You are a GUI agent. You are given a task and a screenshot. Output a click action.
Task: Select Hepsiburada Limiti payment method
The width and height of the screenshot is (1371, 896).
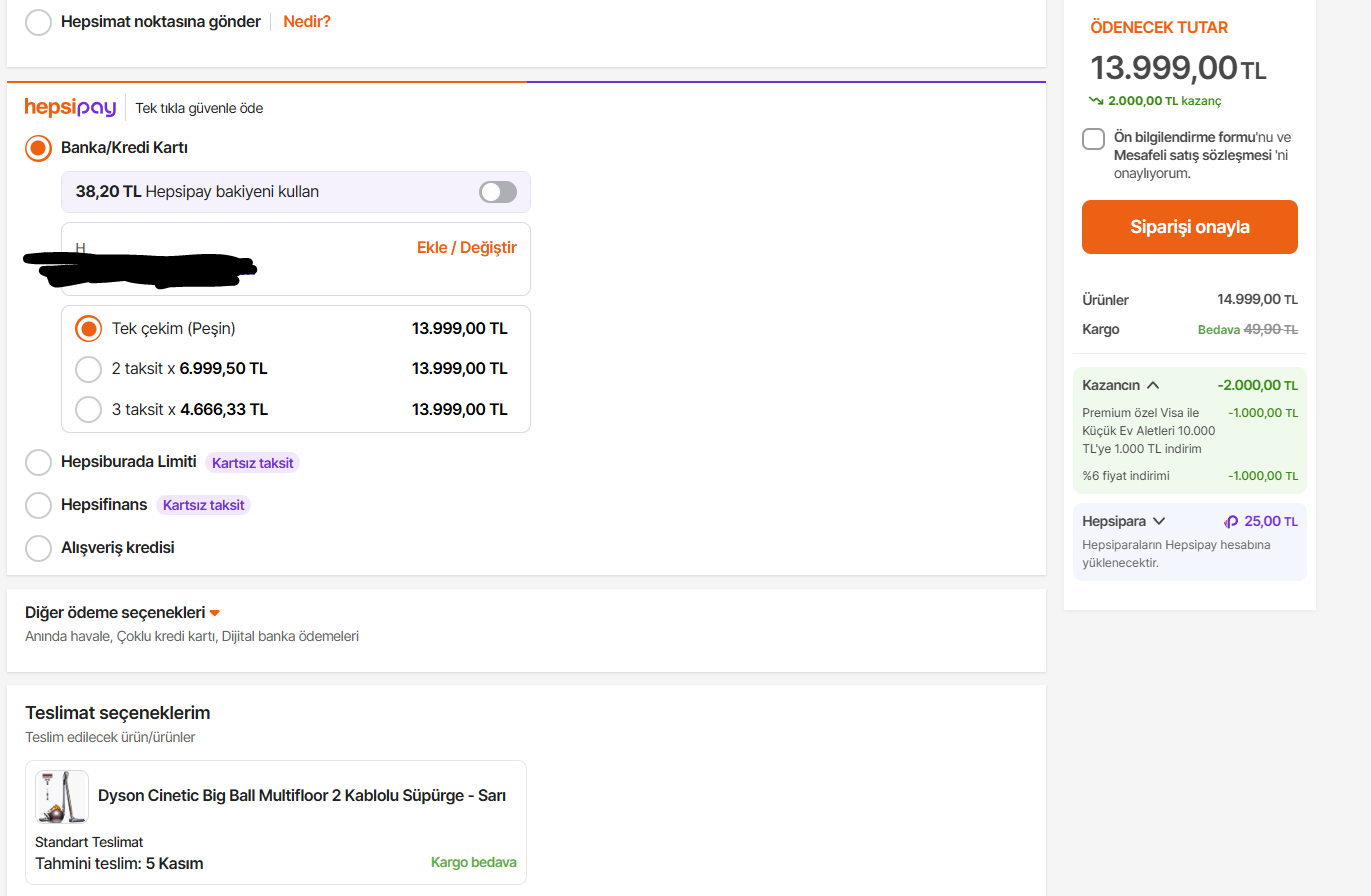click(x=38, y=462)
